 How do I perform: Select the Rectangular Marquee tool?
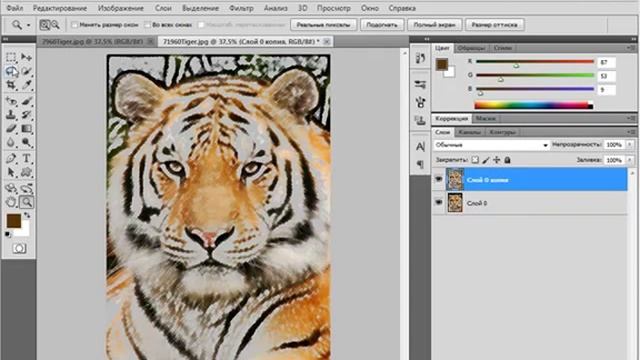[x=11, y=57]
